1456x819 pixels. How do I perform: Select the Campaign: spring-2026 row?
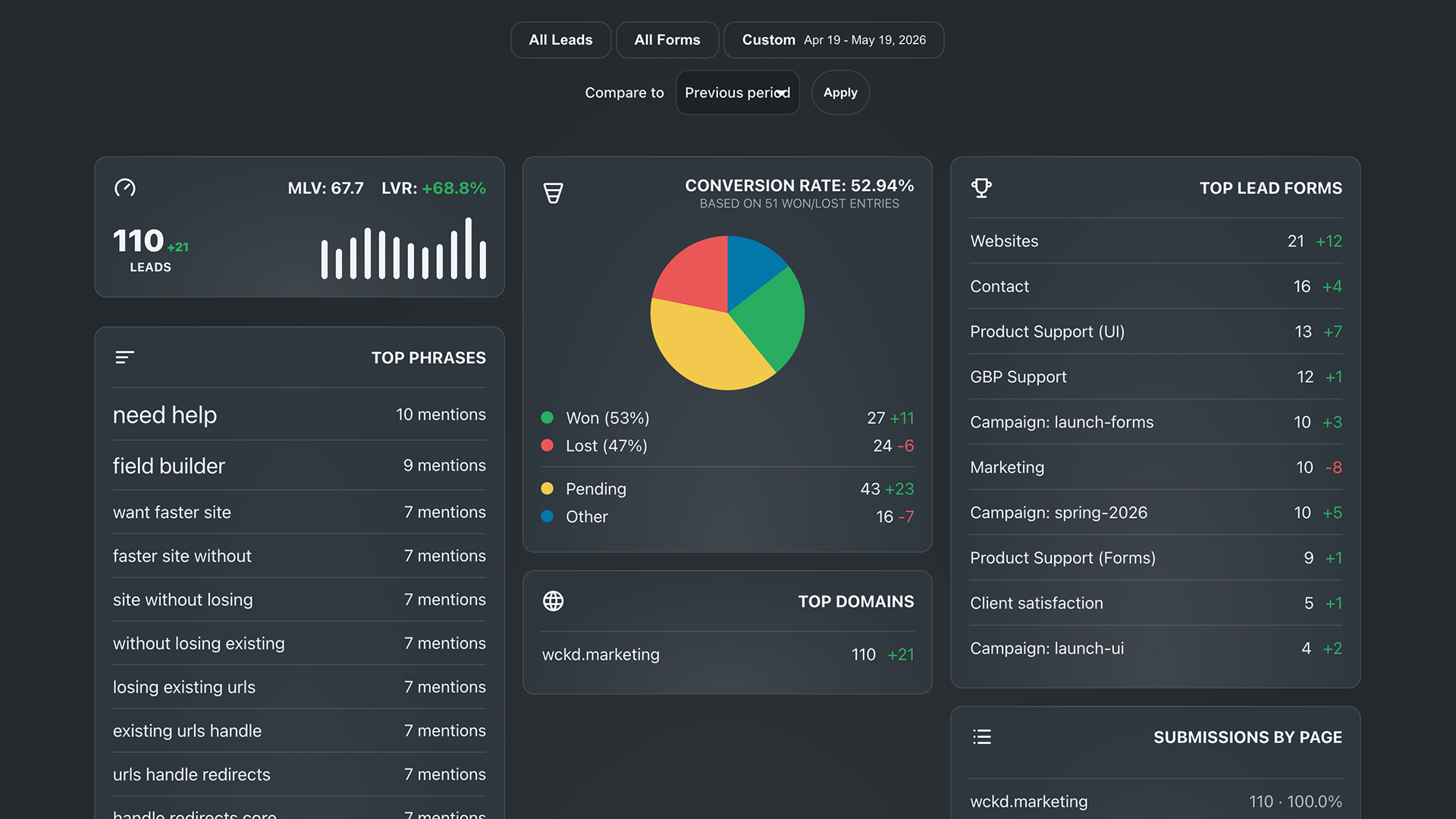[x=1156, y=513]
